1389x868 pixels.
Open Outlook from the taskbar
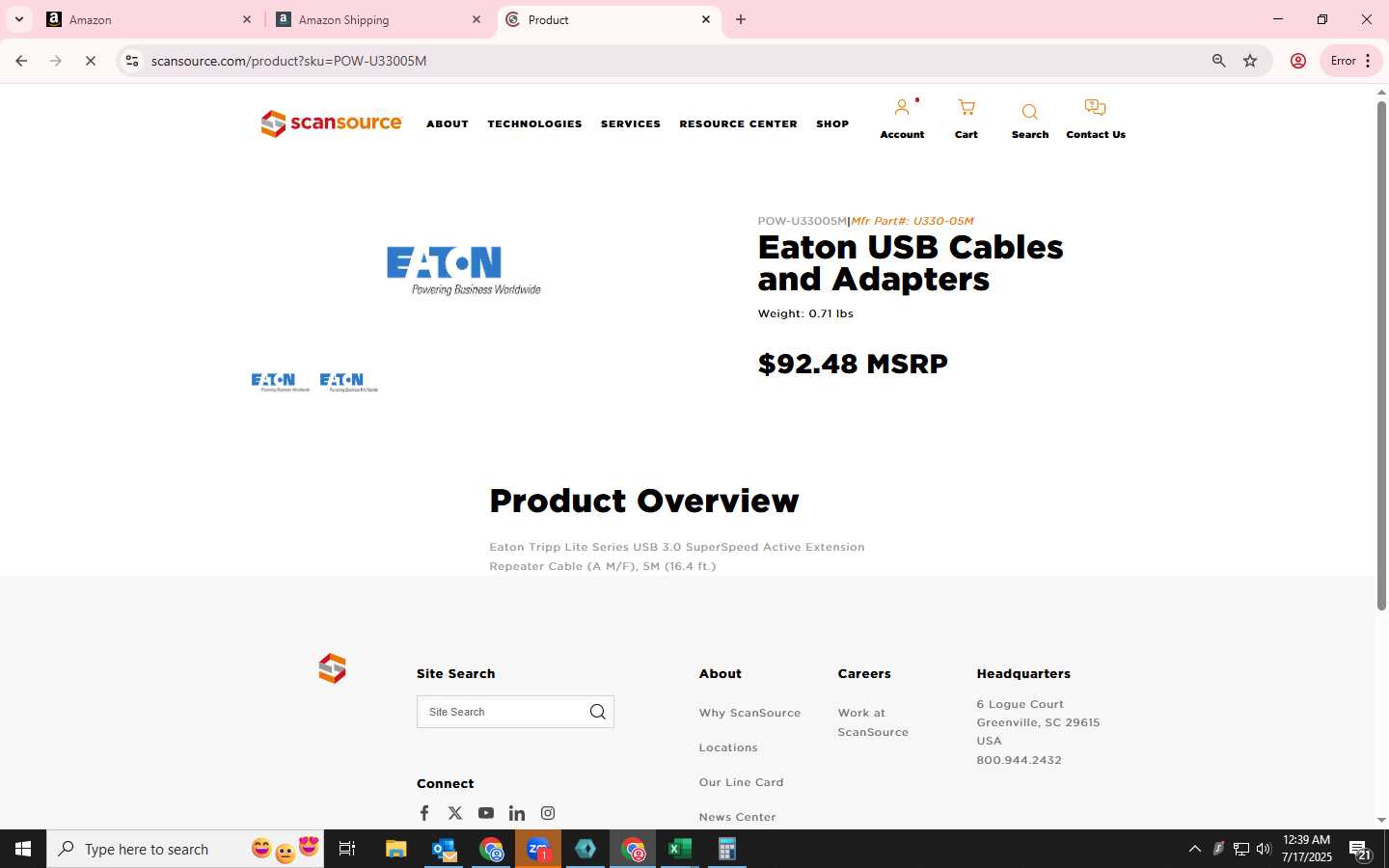point(444,849)
